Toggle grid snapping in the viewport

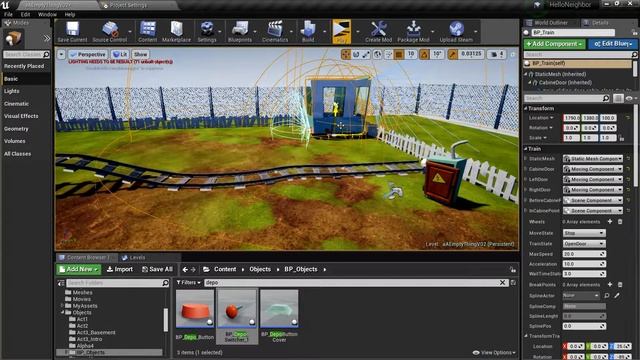pyautogui.click(x=399, y=54)
